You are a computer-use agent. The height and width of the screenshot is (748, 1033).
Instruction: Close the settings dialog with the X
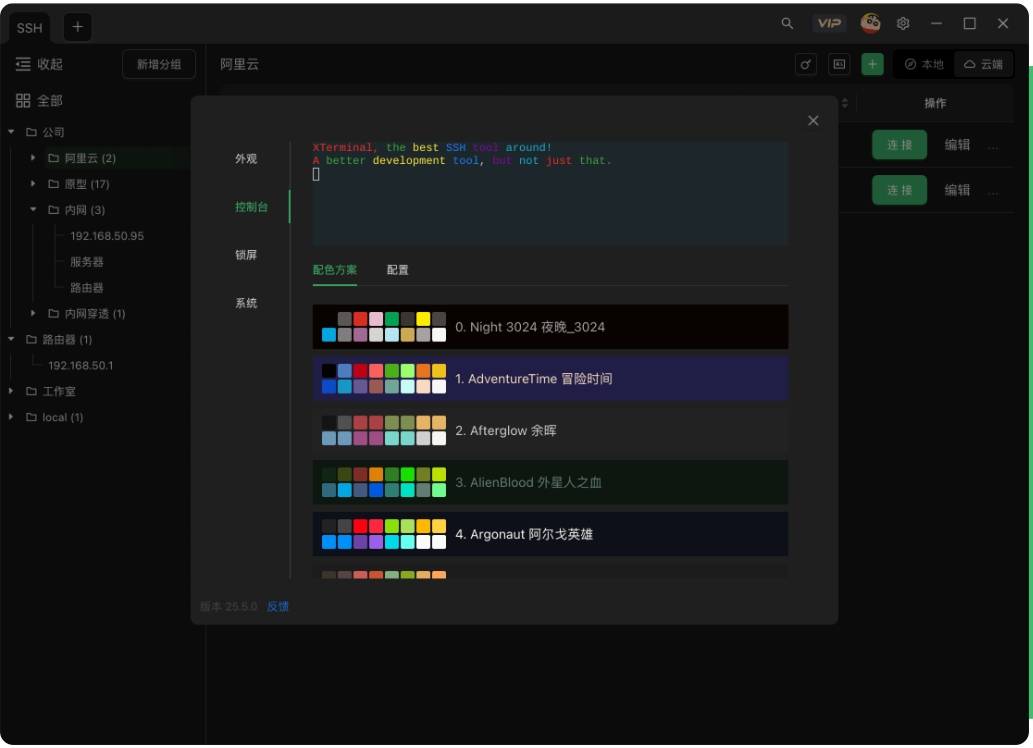[x=813, y=121]
